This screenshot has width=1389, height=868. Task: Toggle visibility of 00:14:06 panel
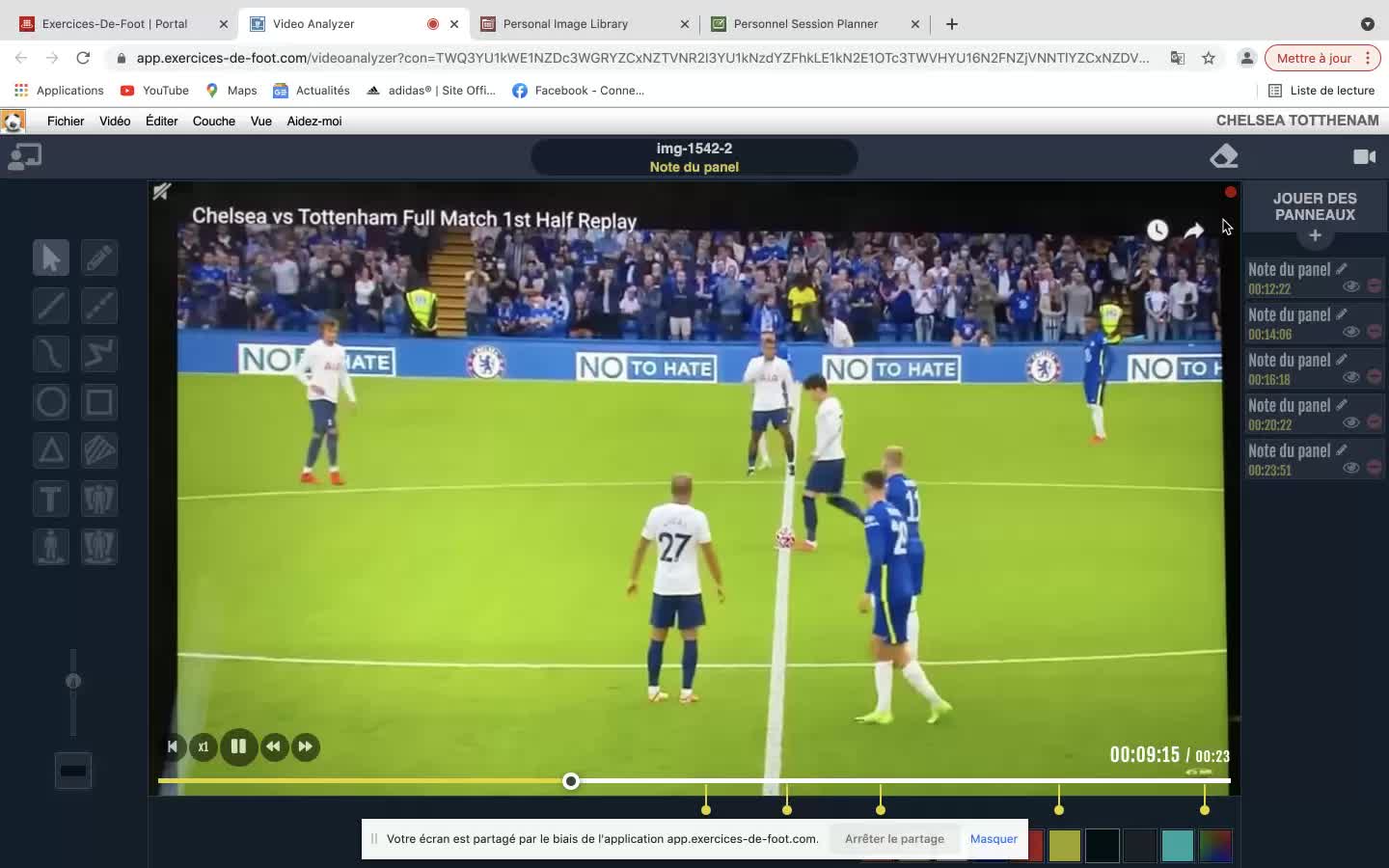(1351, 332)
